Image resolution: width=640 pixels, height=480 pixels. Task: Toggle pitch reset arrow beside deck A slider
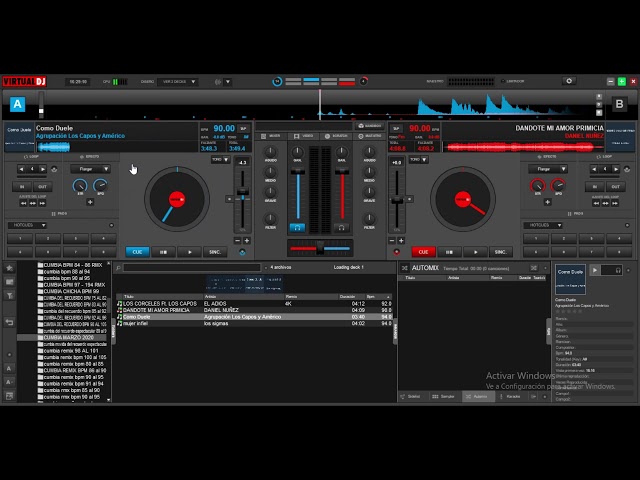pyautogui.click(x=229, y=199)
